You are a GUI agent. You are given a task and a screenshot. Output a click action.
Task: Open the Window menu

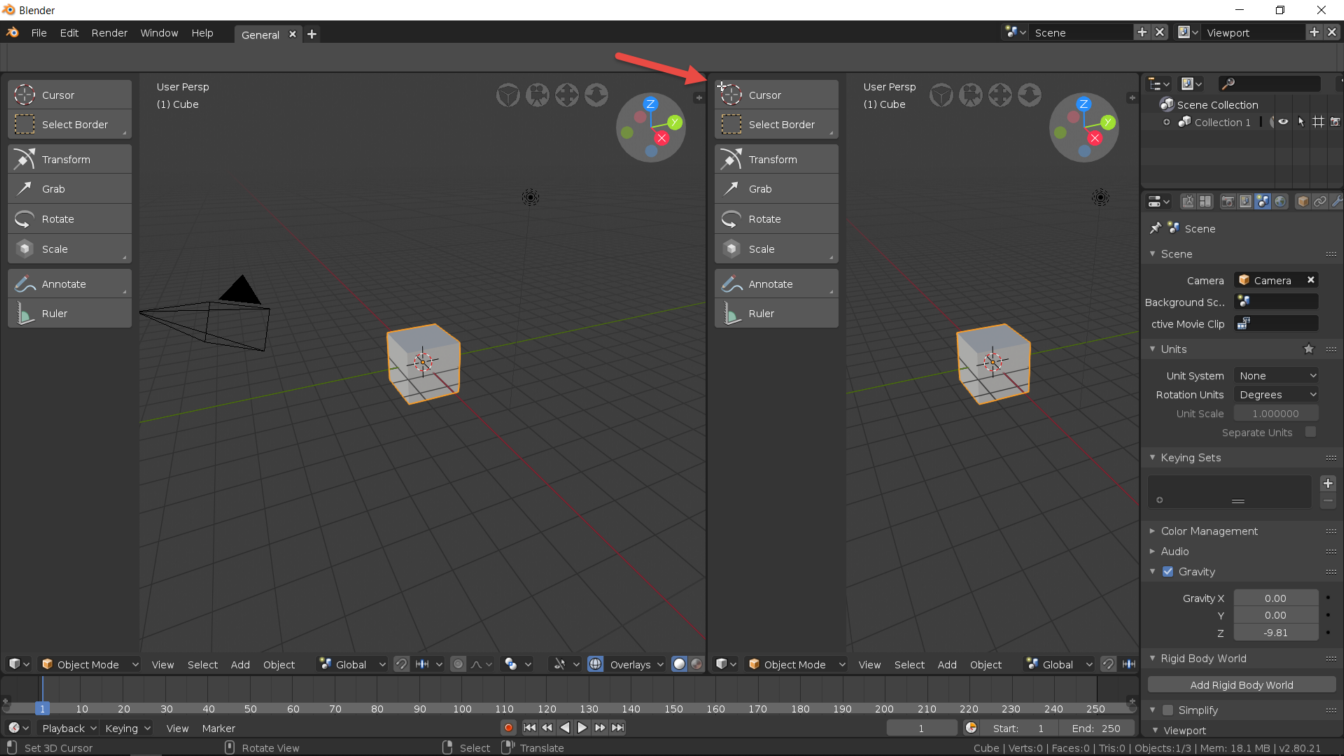[x=159, y=33]
